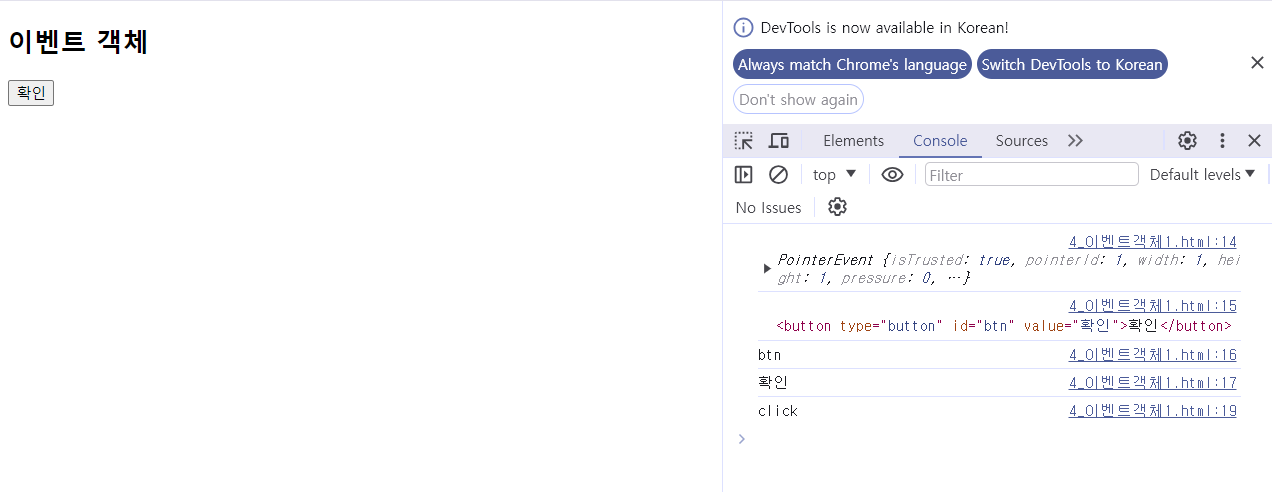Toggle the console sidebar icon
Image resolution: width=1272 pixels, height=492 pixels.
tap(743, 175)
